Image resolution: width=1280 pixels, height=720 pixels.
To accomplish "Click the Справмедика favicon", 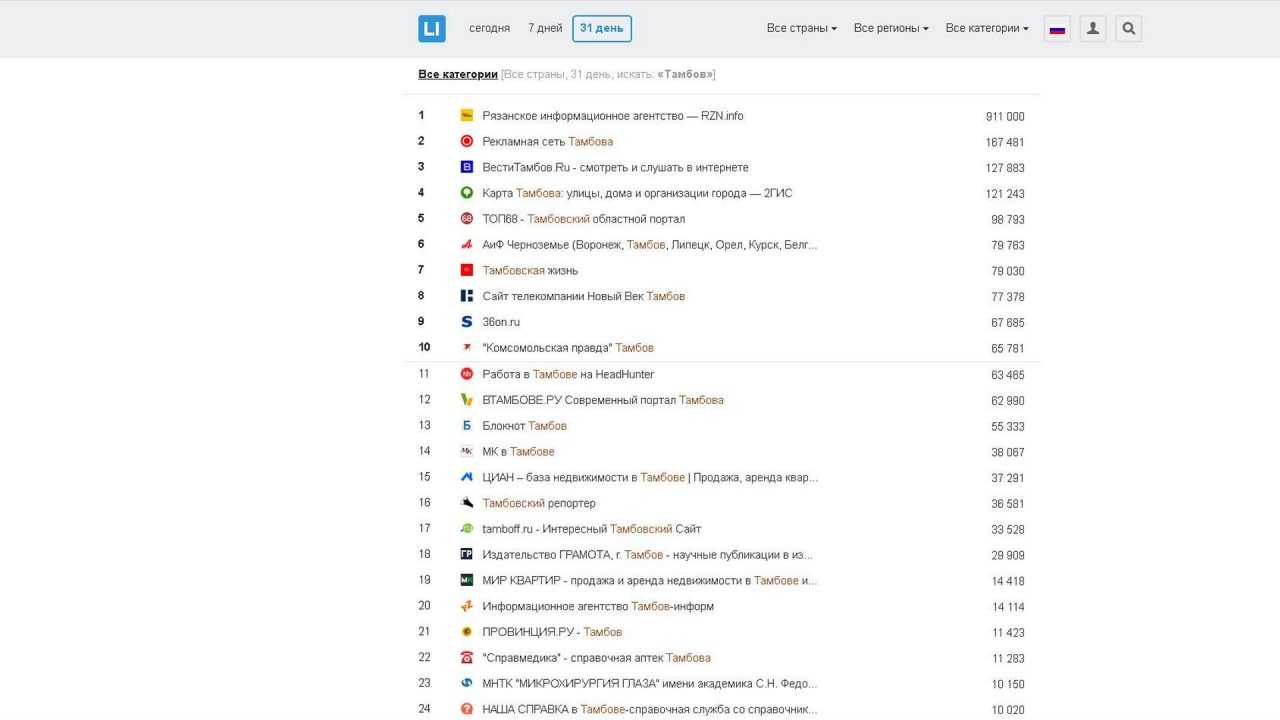I will (466, 658).
